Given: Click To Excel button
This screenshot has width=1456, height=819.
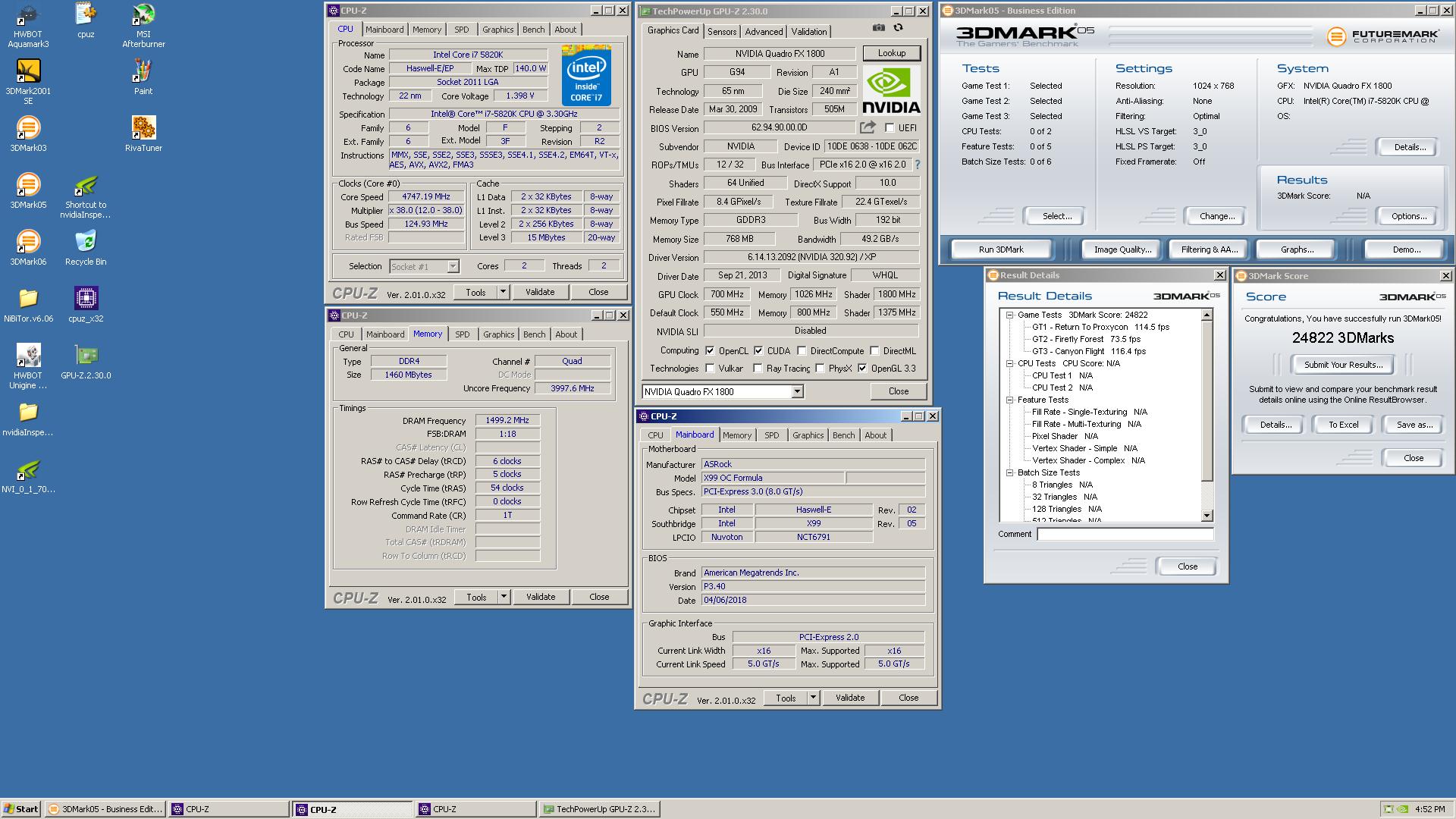Looking at the screenshot, I should (x=1343, y=425).
